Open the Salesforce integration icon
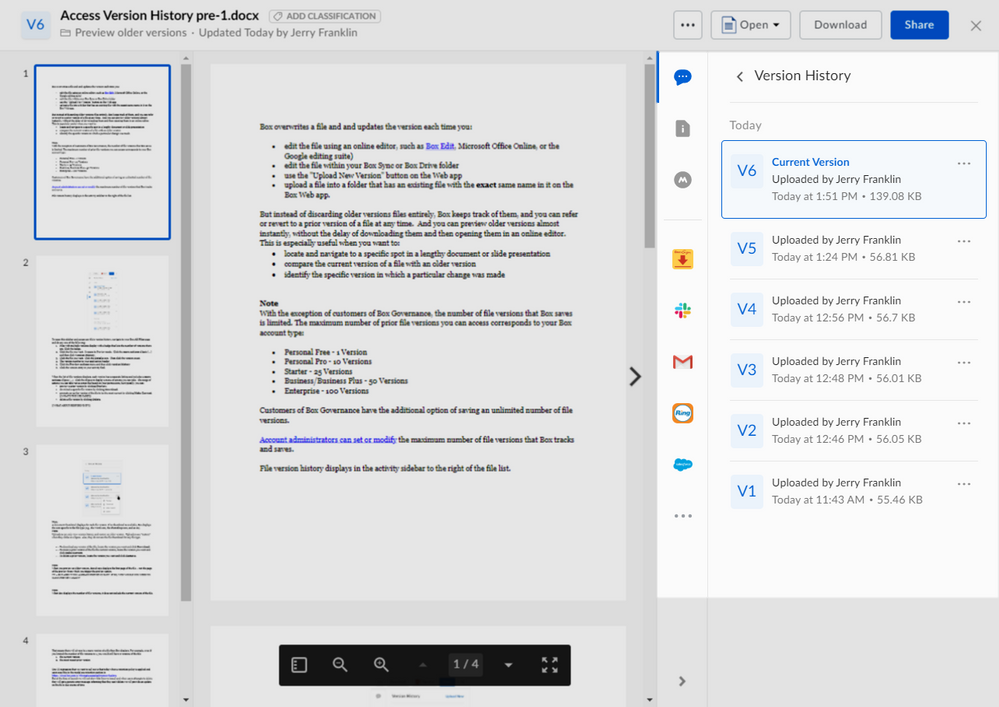Viewport: 999px width, 707px height. tap(682, 464)
